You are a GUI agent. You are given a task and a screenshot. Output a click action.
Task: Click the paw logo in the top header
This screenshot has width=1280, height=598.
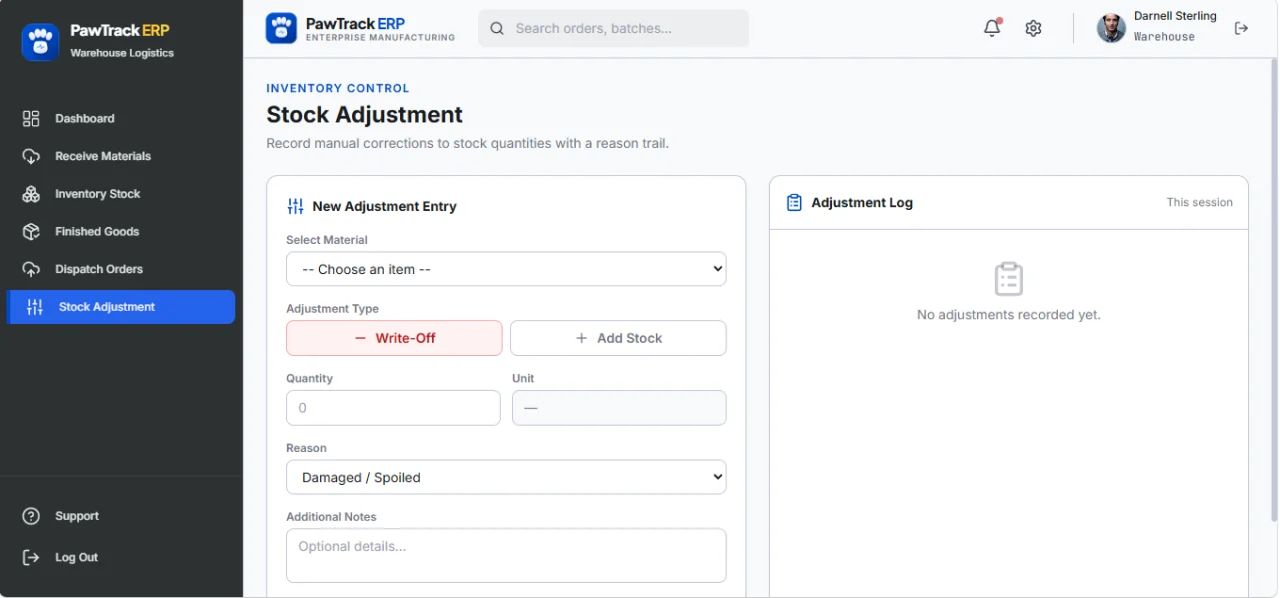[x=281, y=28]
